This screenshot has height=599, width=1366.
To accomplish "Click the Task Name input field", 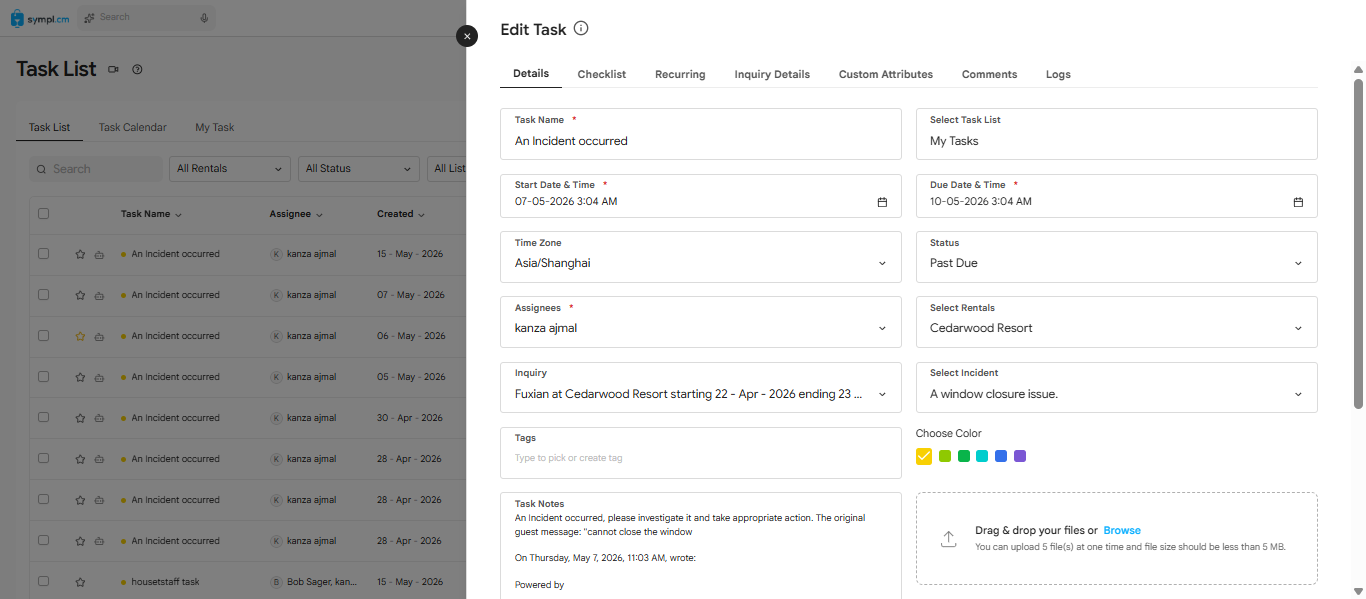I will [701, 134].
